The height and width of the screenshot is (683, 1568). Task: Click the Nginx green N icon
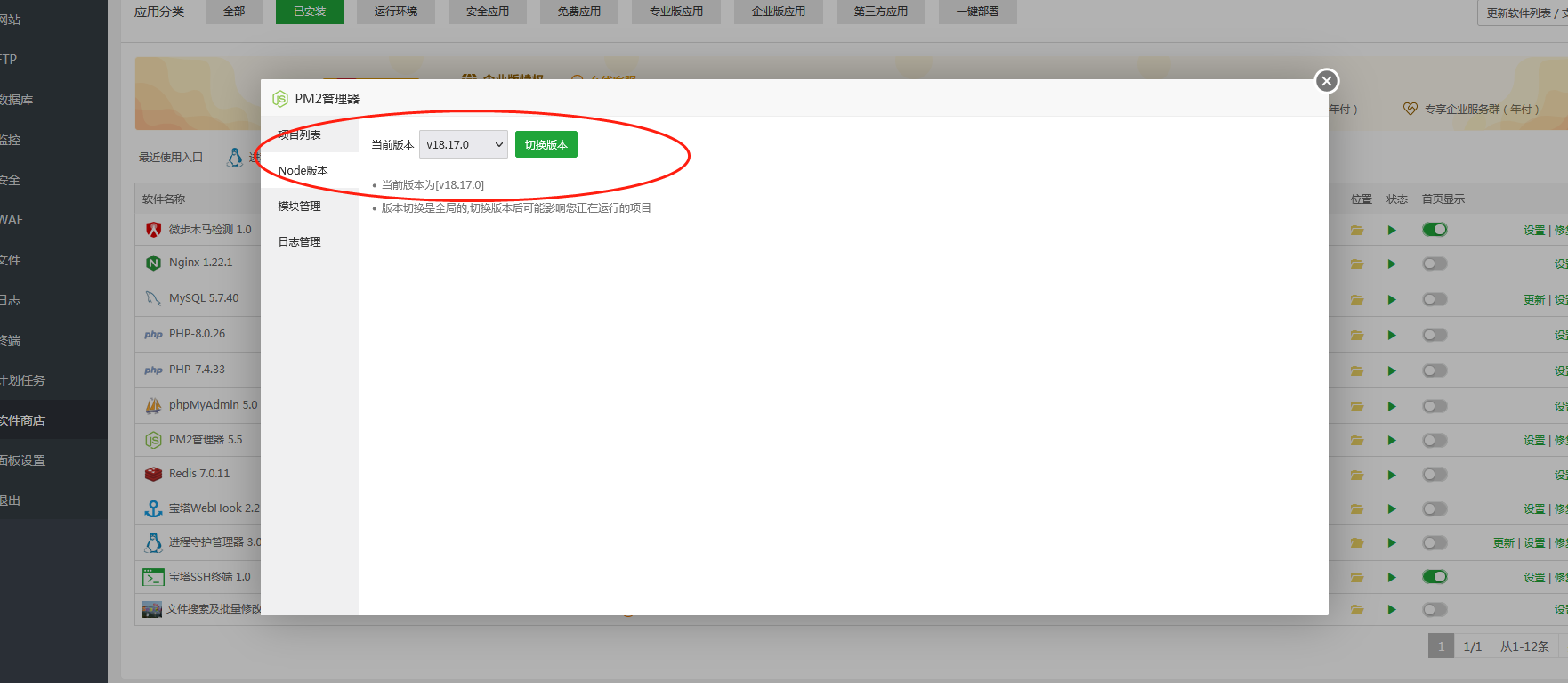coord(153,263)
